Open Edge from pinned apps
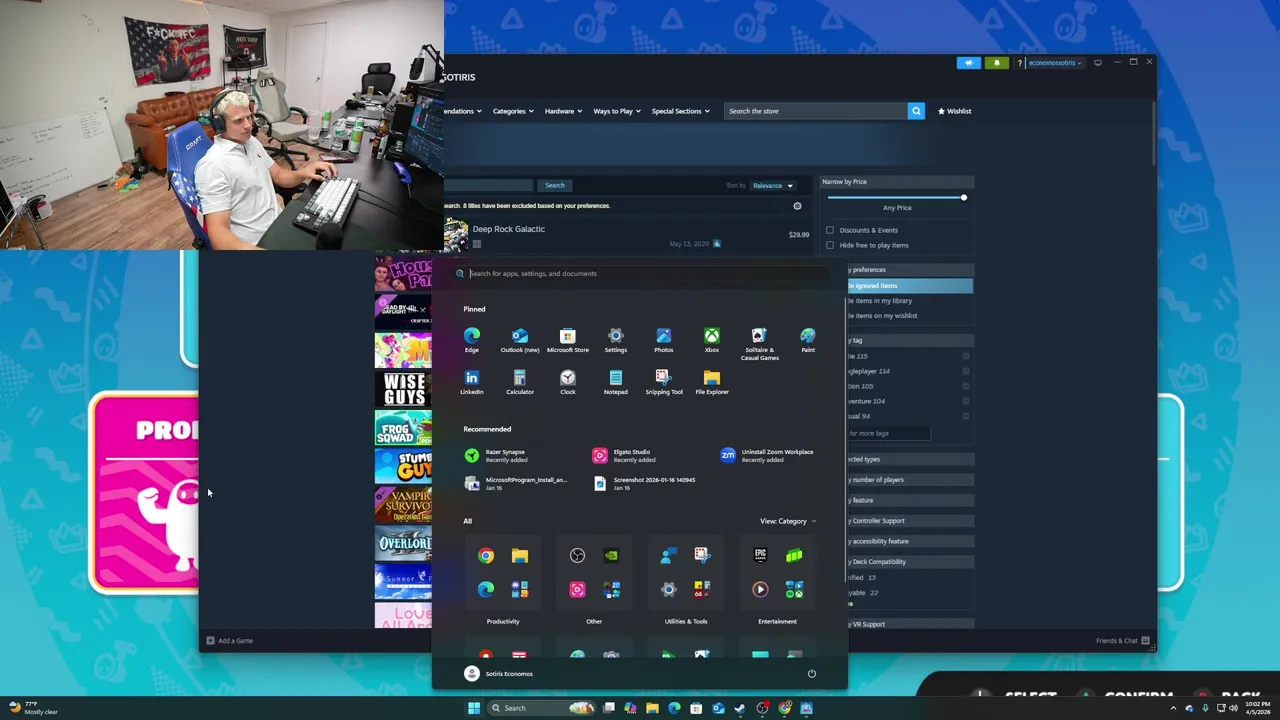The width and height of the screenshot is (1280, 720). click(x=471, y=340)
